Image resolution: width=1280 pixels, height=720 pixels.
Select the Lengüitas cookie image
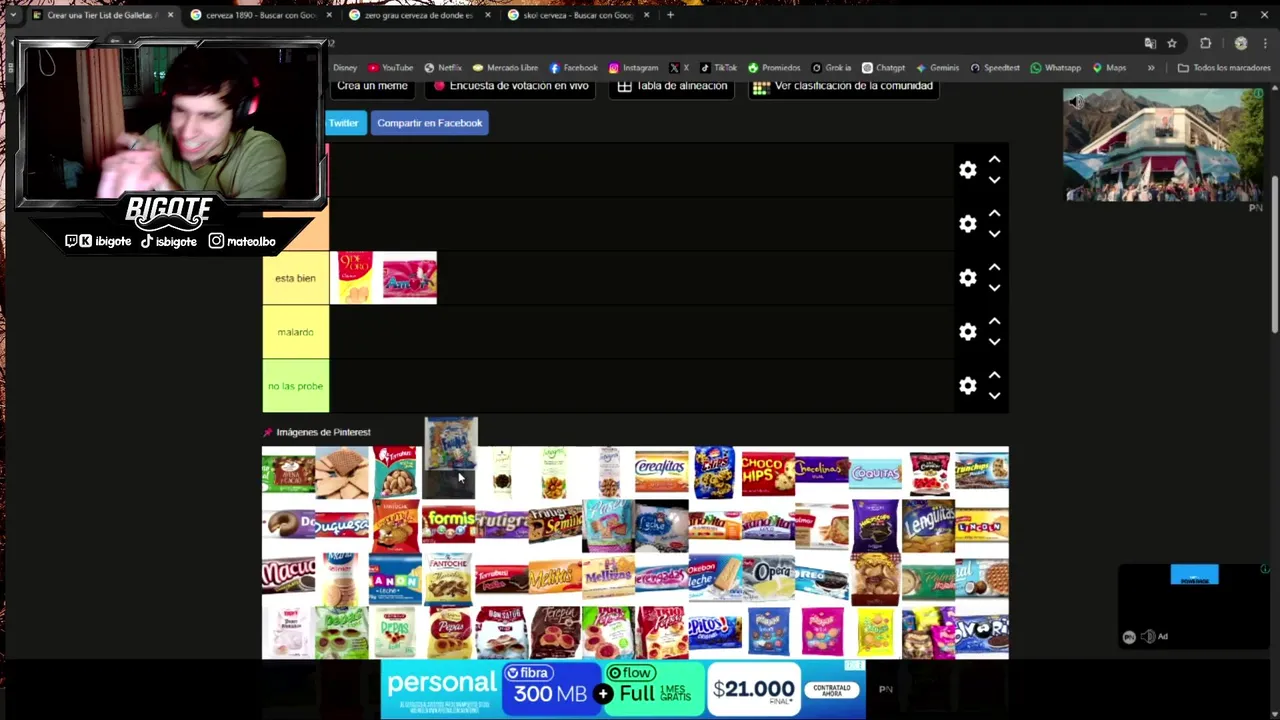tap(928, 526)
